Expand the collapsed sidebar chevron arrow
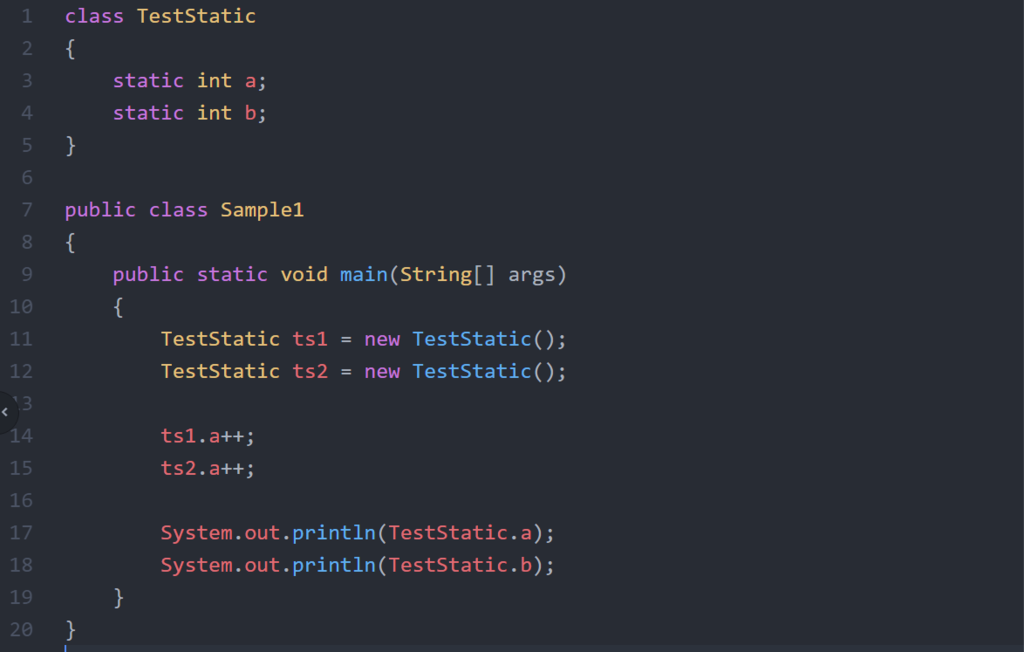This screenshot has width=1024, height=652. tap(5, 412)
